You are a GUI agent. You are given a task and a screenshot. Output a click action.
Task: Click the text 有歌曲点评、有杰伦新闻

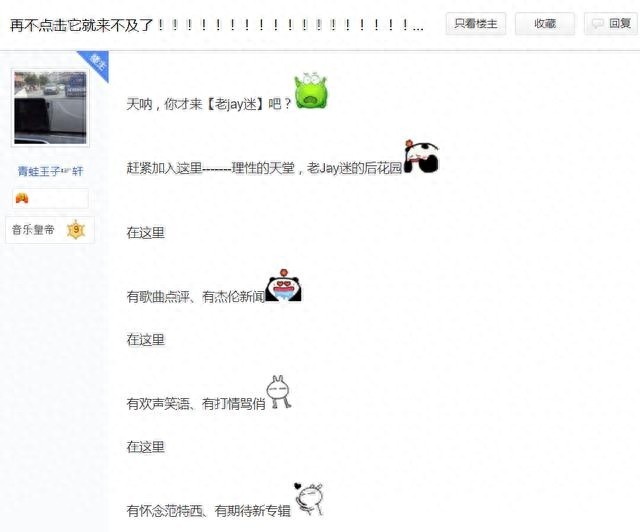coord(196,296)
